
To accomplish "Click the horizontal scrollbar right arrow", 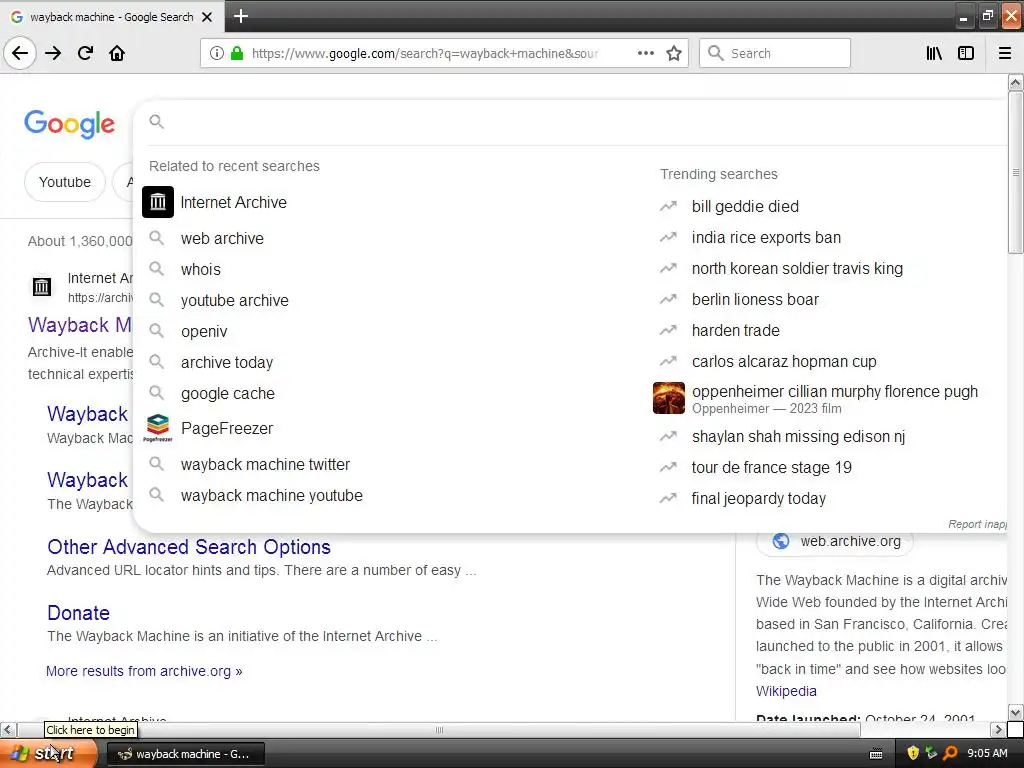I will 997,729.
